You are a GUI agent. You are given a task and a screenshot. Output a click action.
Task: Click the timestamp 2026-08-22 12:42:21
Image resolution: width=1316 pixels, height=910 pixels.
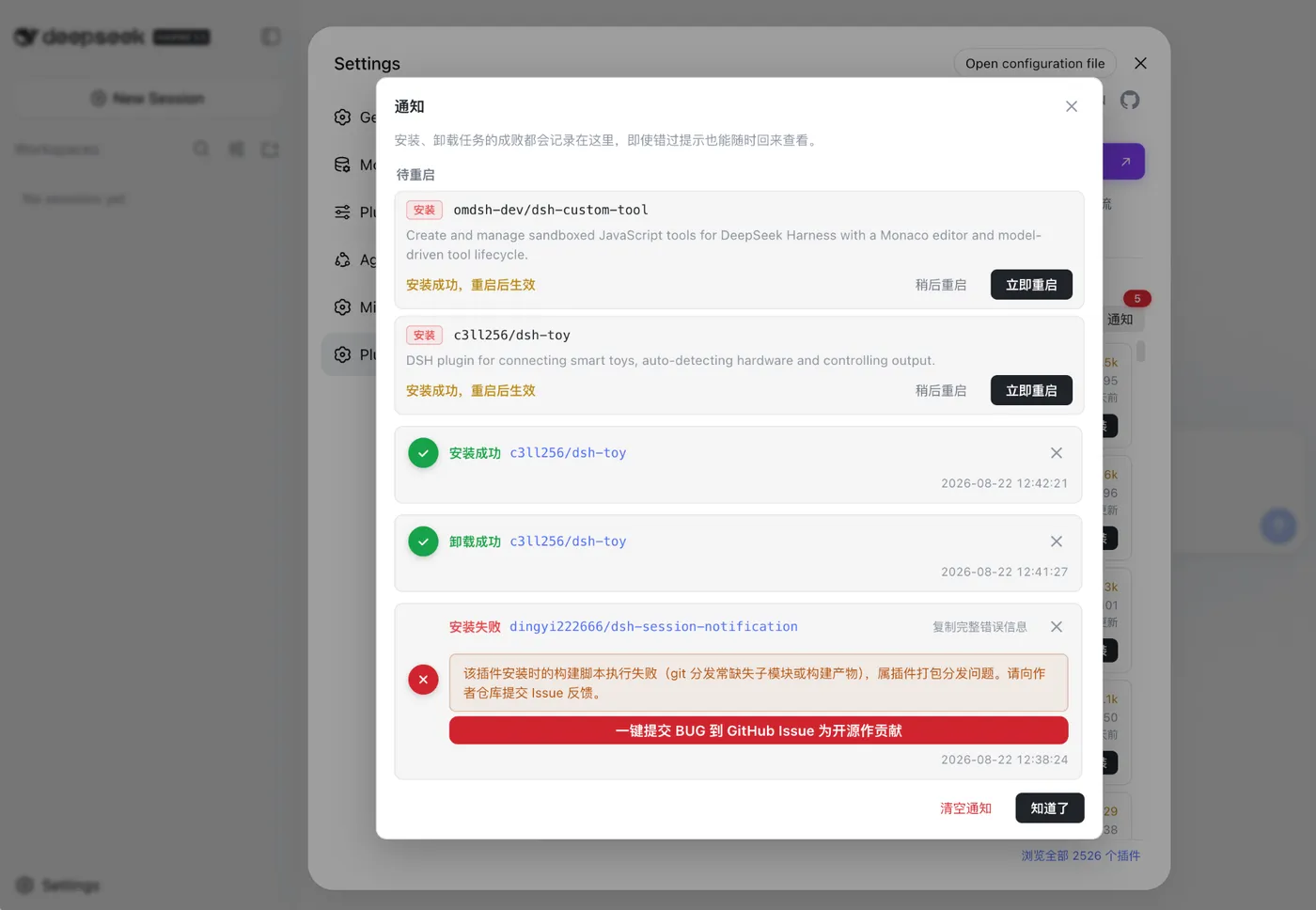(x=1004, y=483)
